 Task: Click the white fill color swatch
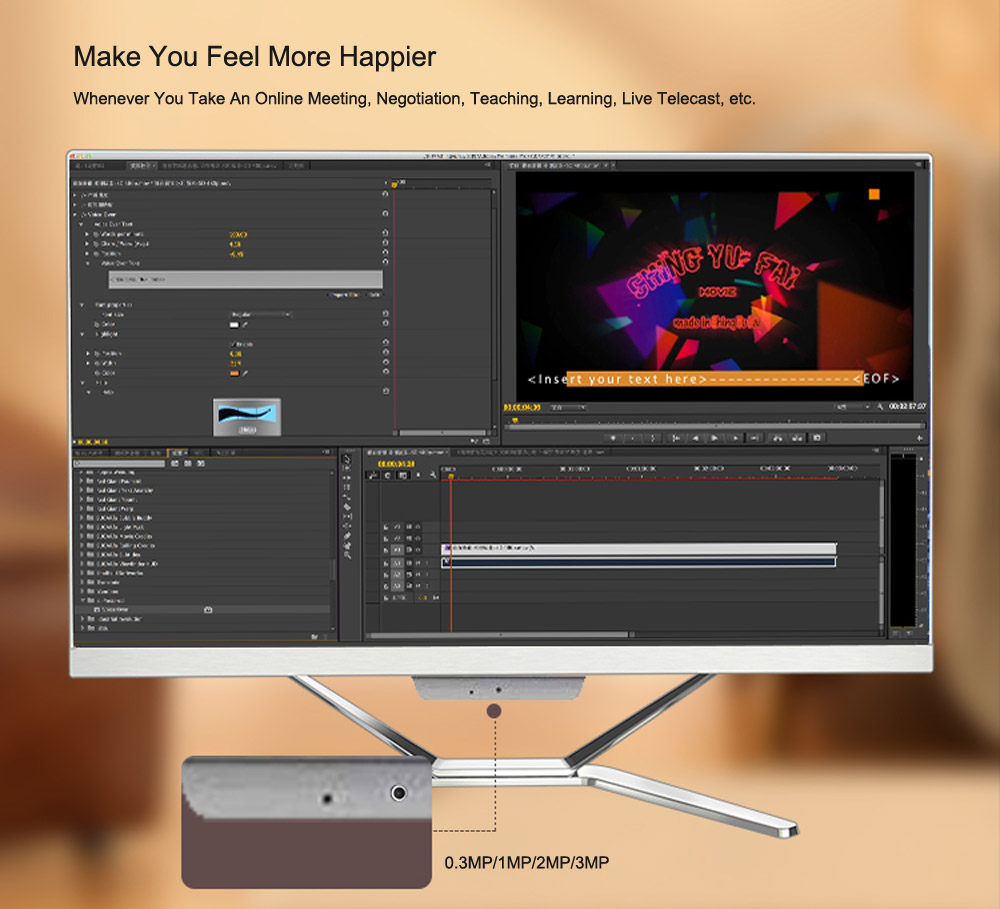point(234,325)
